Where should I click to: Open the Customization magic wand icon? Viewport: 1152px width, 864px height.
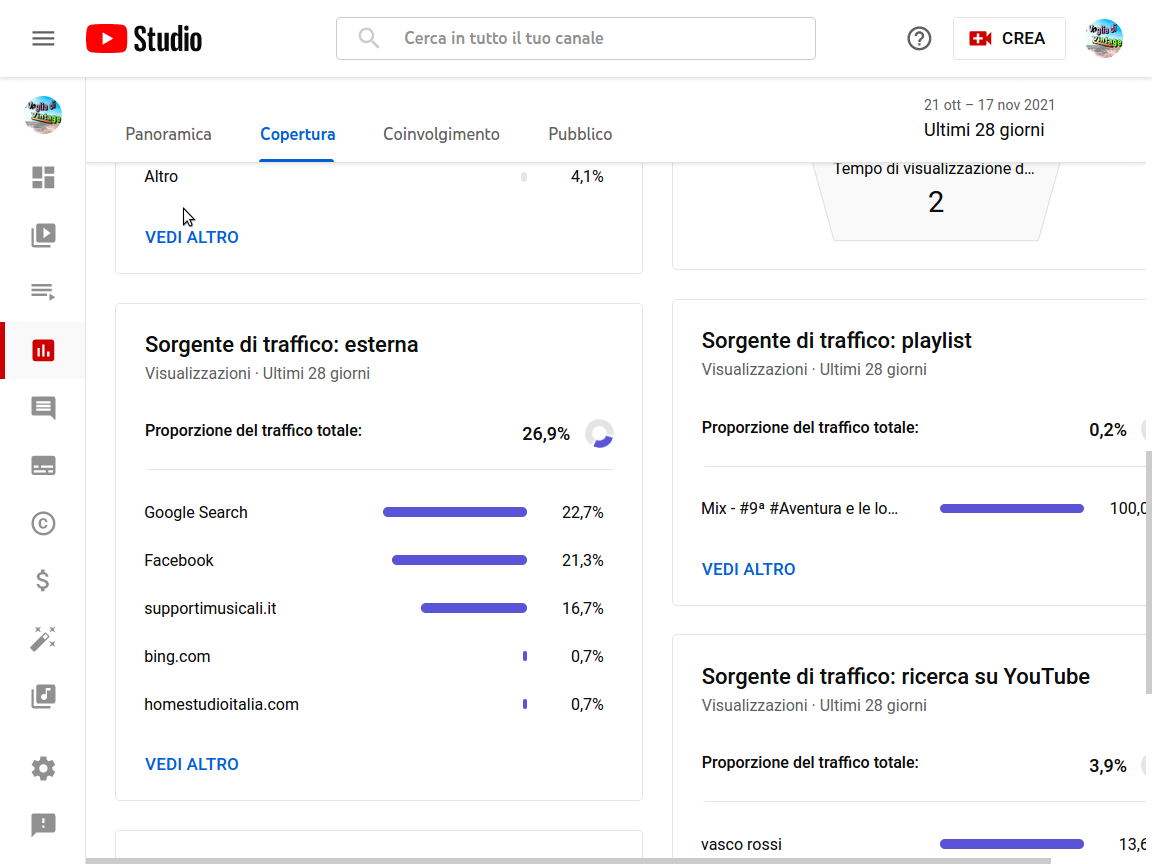(43, 638)
